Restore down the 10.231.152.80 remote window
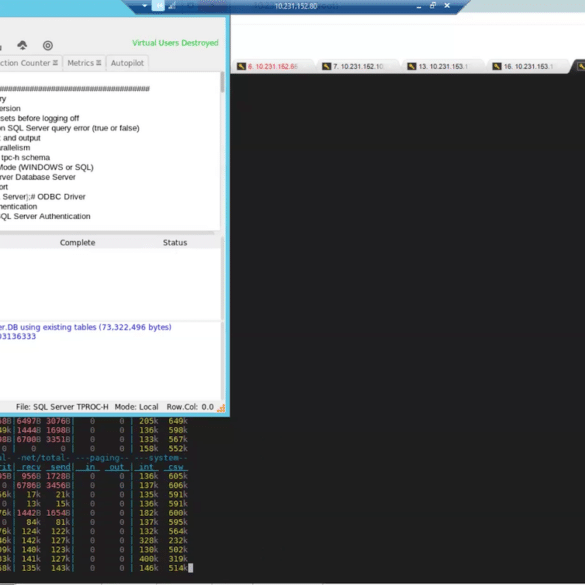Viewport: 585px width, 585px height. (433, 6)
